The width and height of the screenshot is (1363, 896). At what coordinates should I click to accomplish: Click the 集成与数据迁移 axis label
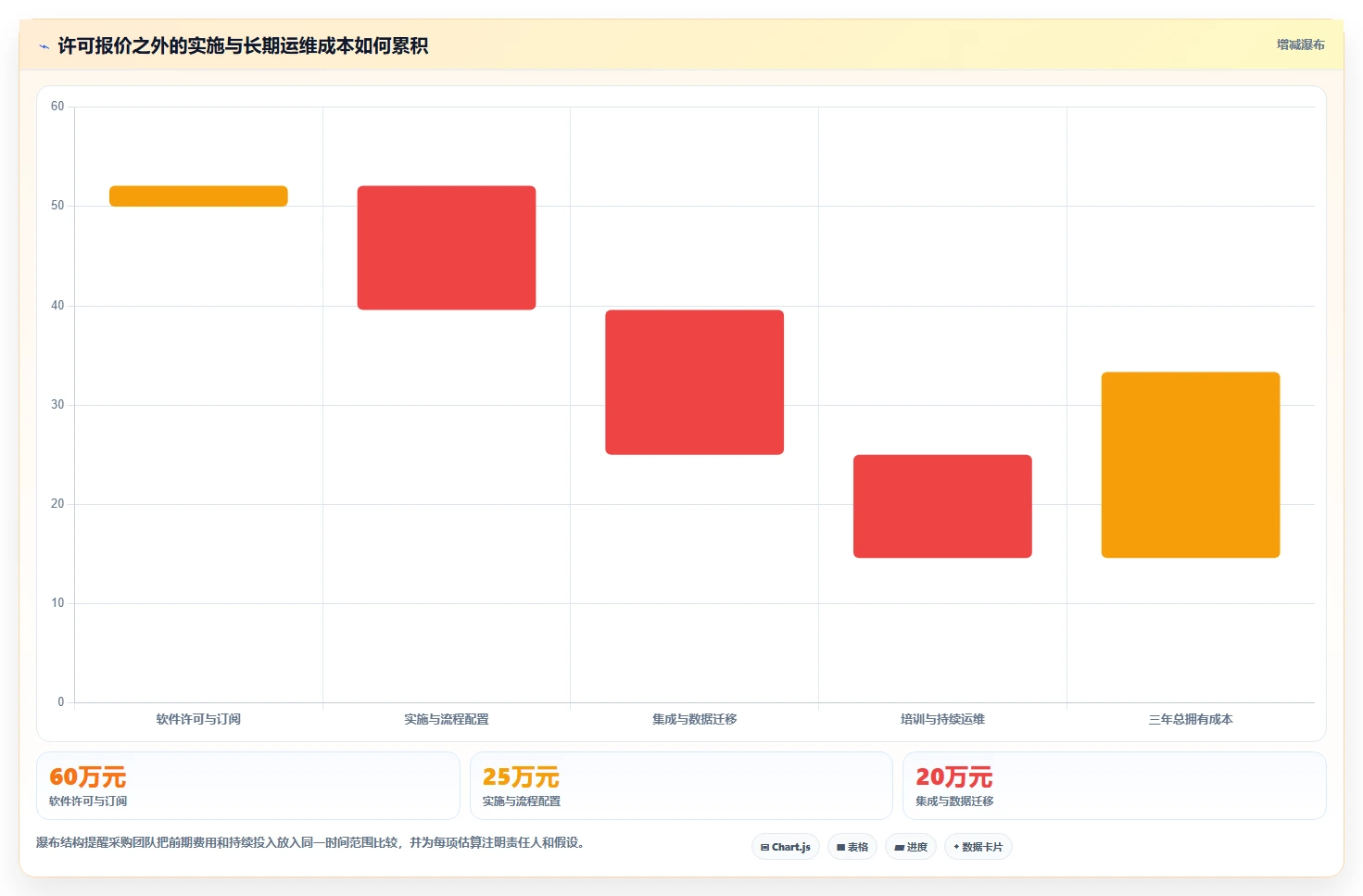tap(695, 719)
